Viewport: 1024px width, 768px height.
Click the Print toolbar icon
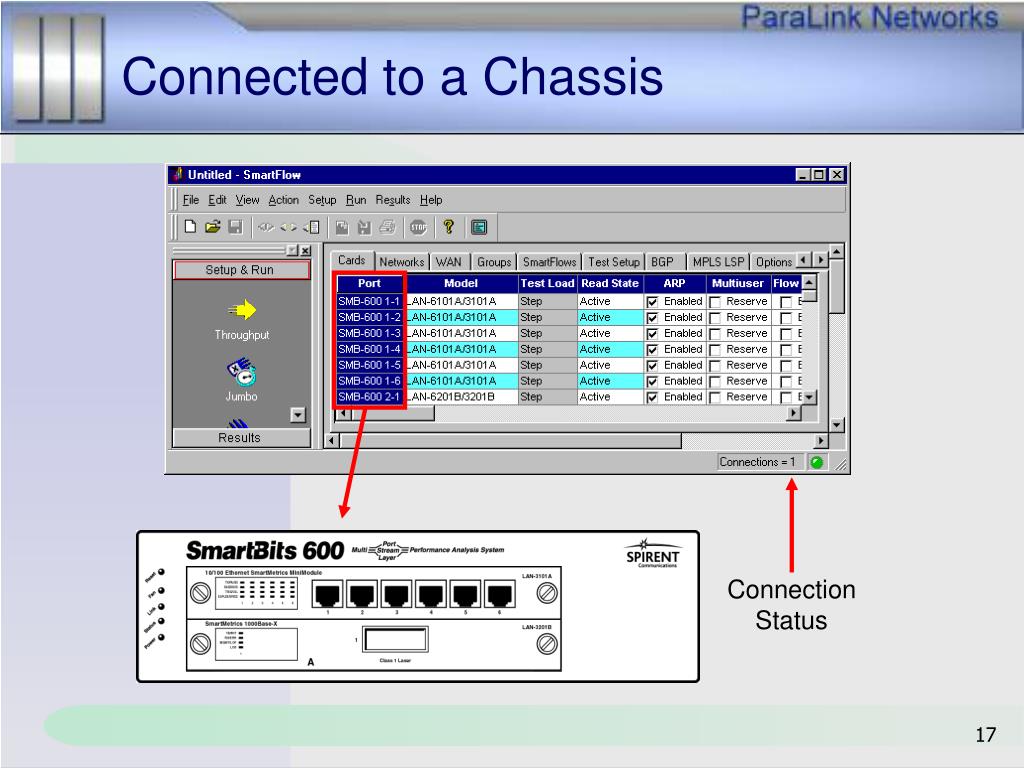tap(387, 227)
